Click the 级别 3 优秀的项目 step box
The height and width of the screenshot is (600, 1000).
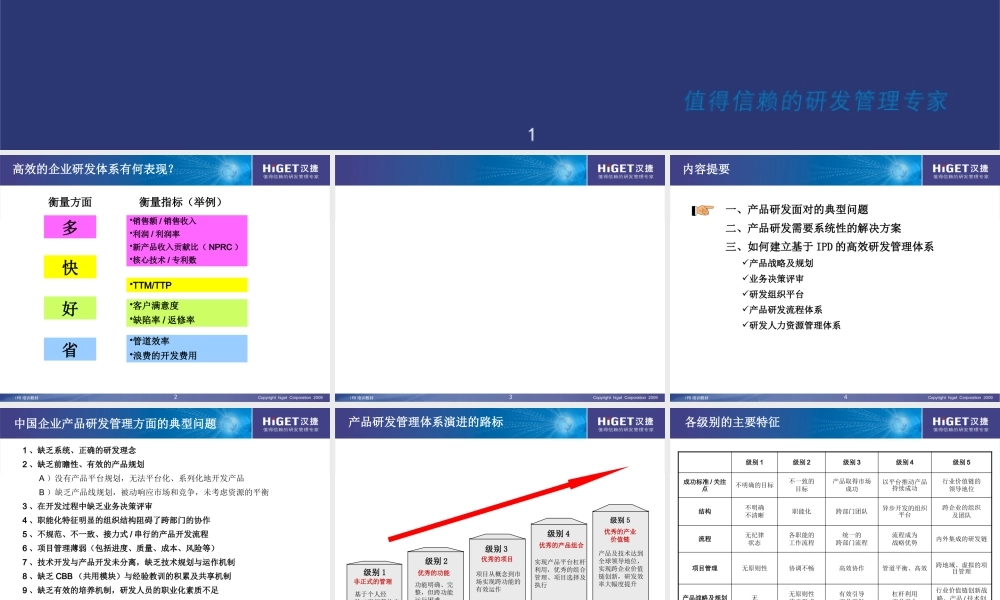[497, 567]
